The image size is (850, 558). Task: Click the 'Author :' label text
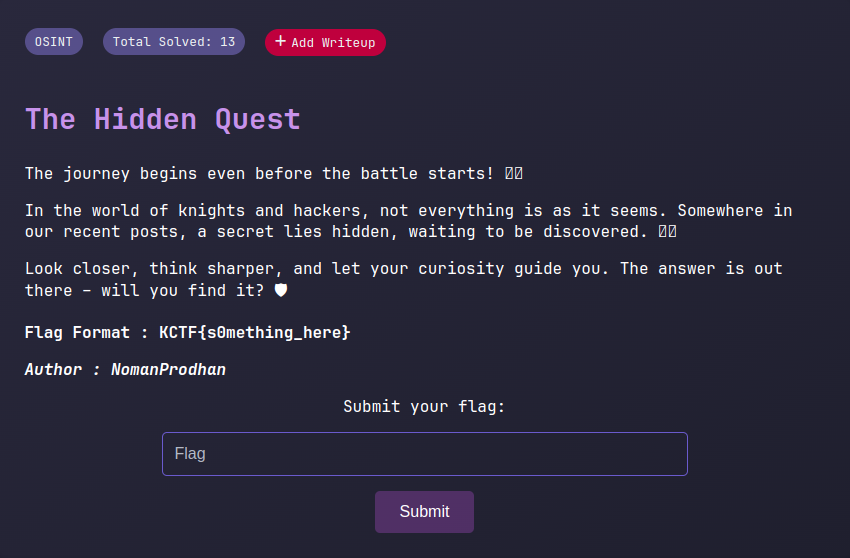tap(62, 370)
